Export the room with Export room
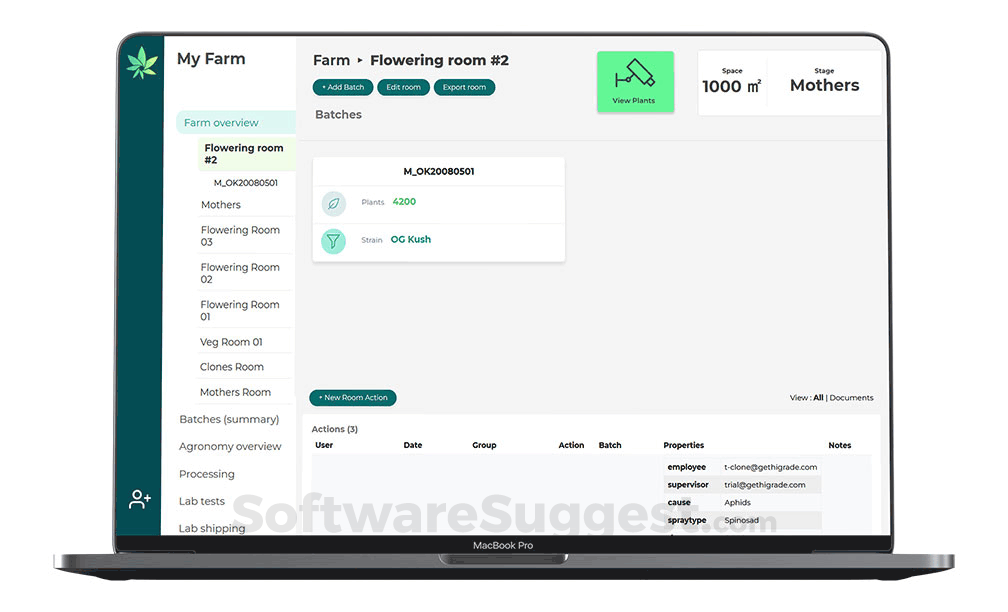The width and height of the screenshot is (1008, 612). (464, 87)
